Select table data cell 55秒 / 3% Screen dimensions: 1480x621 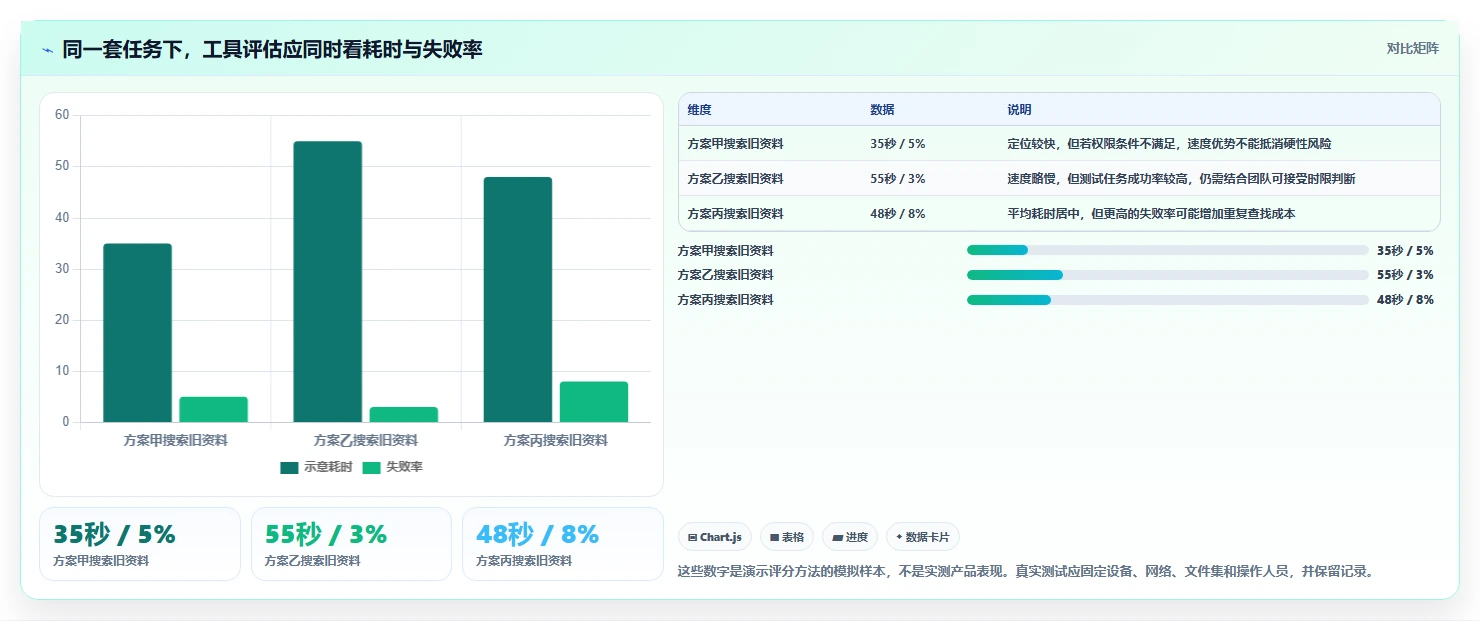(898, 179)
